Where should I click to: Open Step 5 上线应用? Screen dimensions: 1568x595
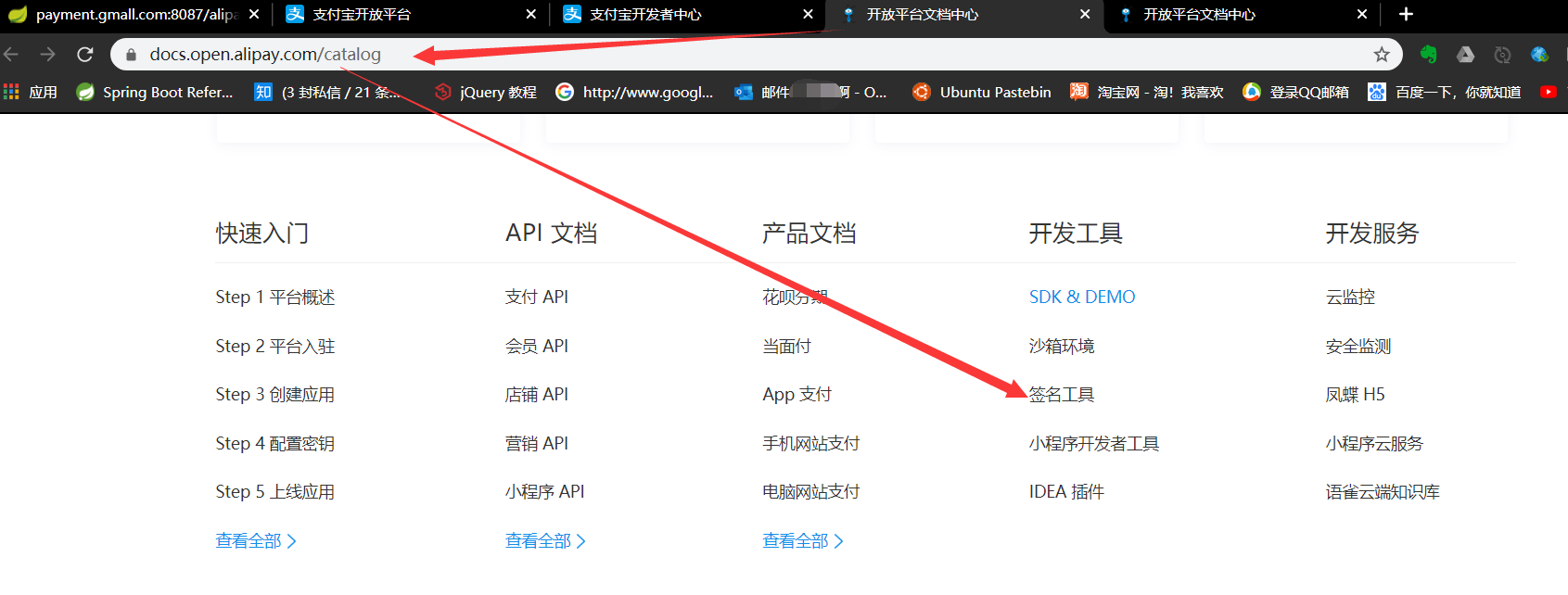pos(275,492)
